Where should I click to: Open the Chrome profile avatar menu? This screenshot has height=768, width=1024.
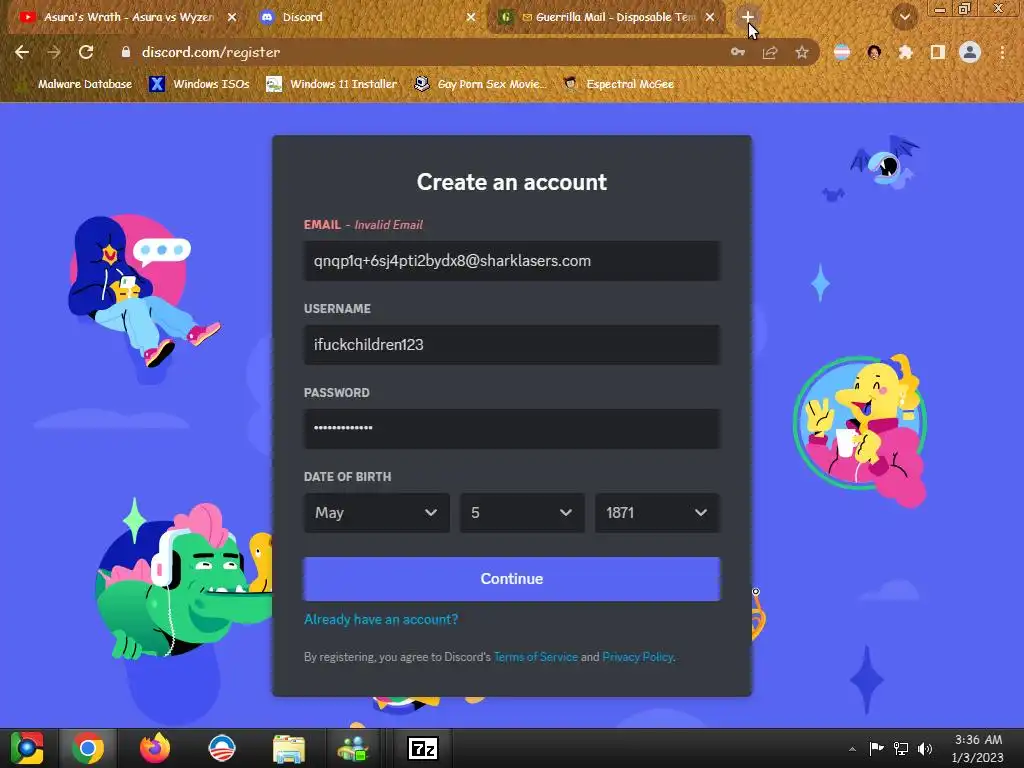tap(970, 52)
